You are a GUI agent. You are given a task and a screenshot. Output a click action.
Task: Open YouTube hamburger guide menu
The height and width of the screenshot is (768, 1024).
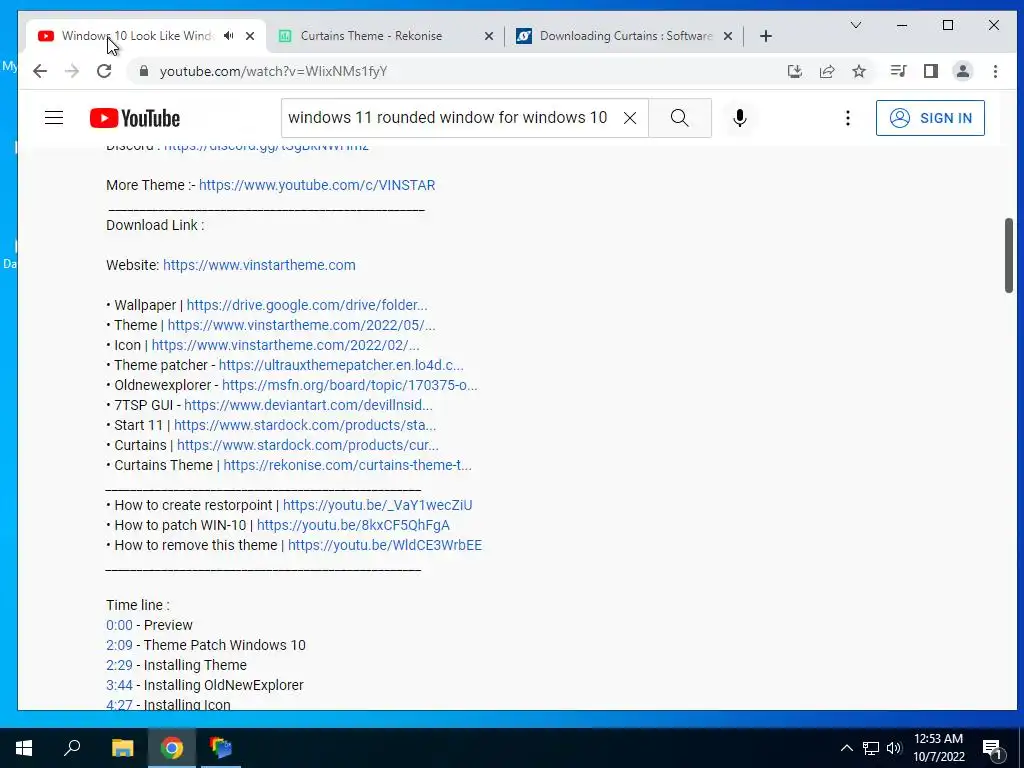[54, 118]
